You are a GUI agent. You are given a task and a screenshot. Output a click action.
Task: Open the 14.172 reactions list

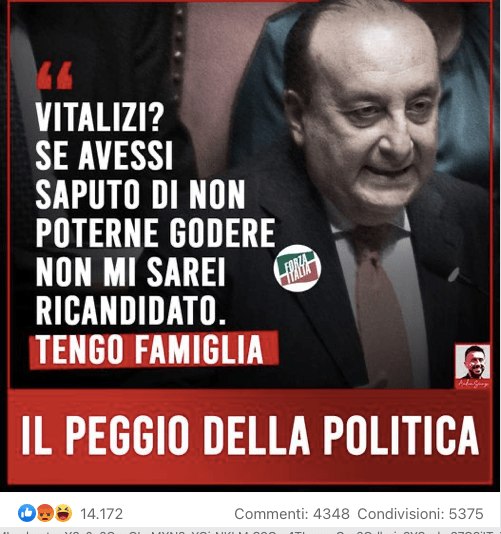point(101,514)
